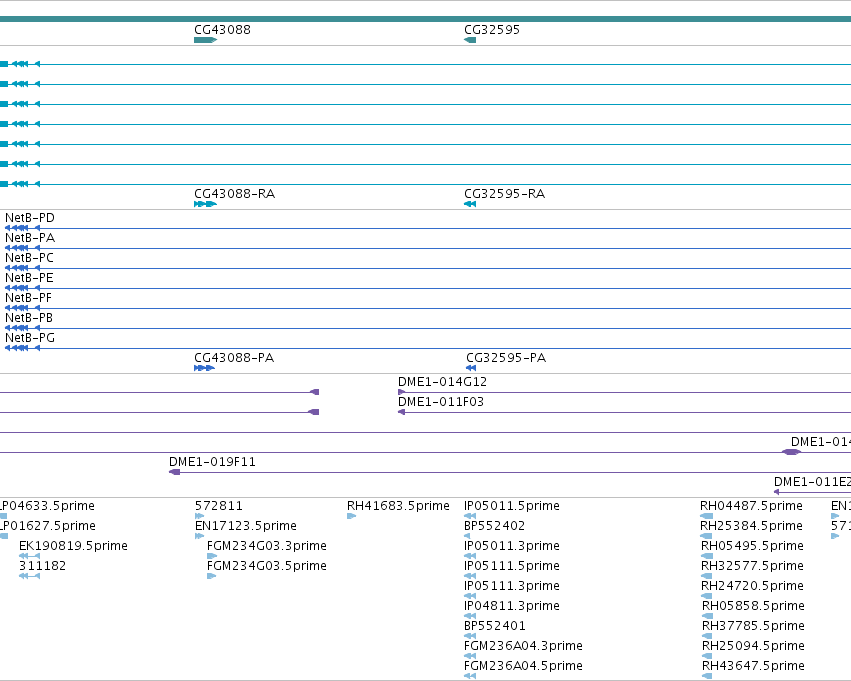The height and width of the screenshot is (681, 851).
Task: Click the FGM234G03.3prime EST label
Action: click(x=266, y=546)
